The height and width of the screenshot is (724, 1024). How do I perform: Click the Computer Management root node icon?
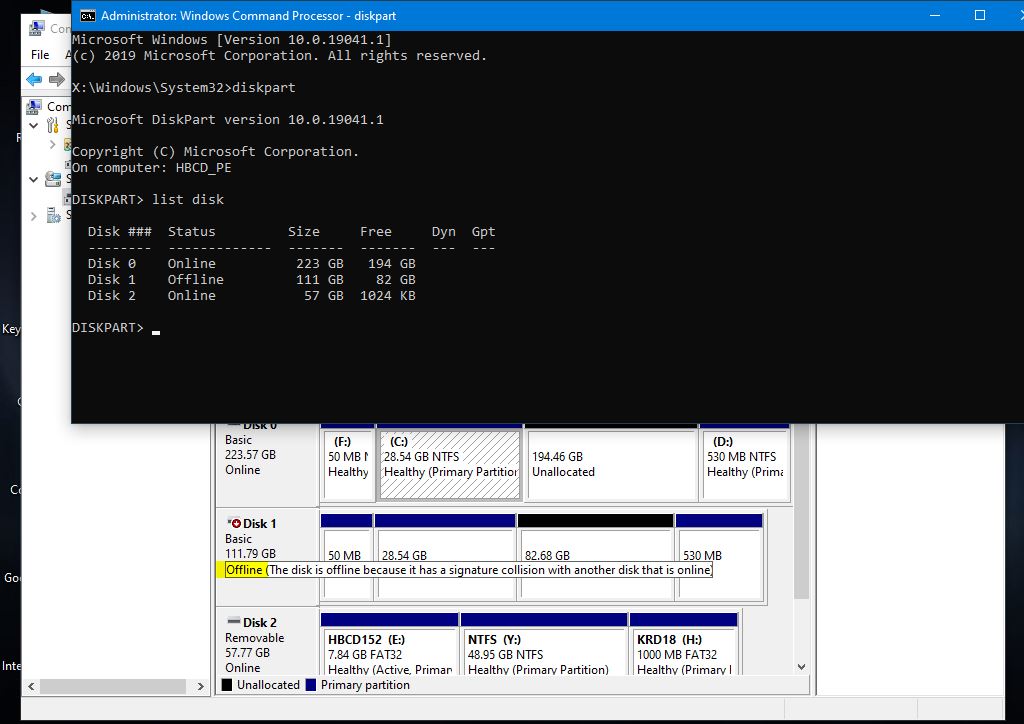[35, 106]
